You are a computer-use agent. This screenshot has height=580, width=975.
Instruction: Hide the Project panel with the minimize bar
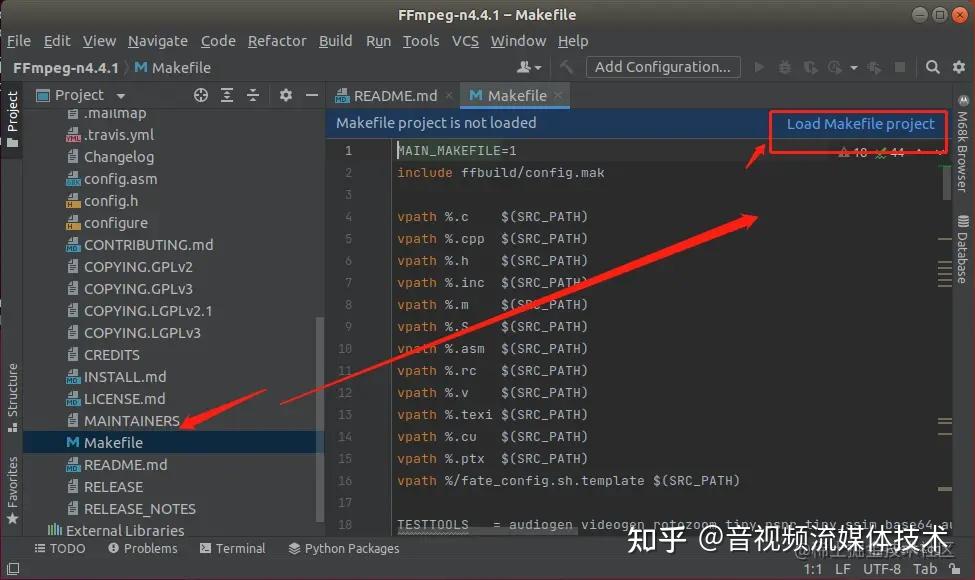click(313, 94)
